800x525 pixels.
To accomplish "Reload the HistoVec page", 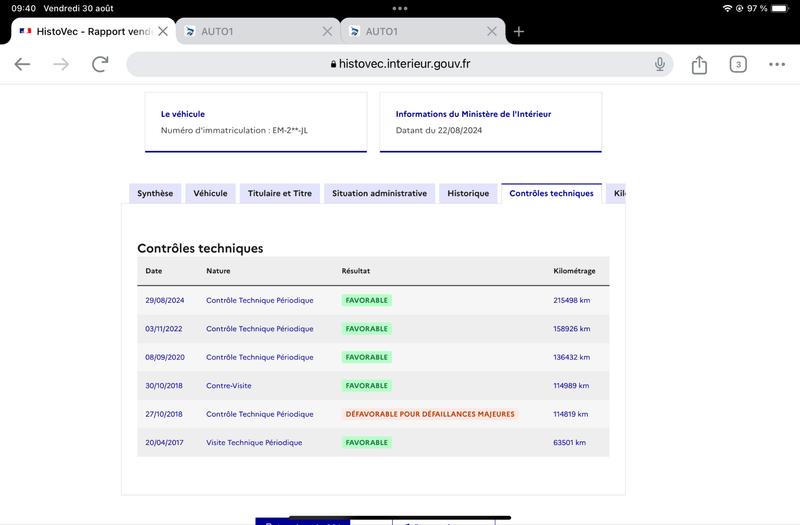I will click(x=100, y=64).
